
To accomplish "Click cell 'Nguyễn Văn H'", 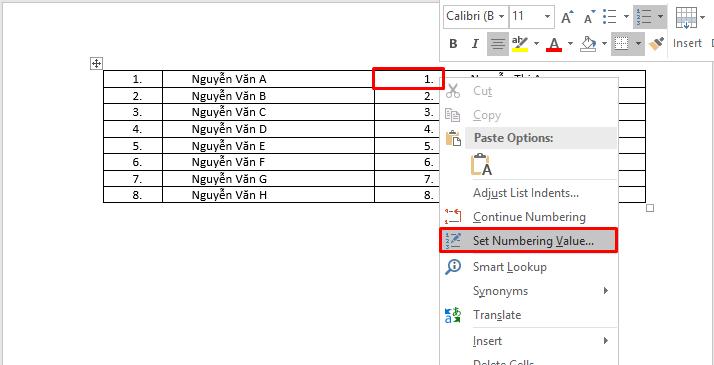I will (268, 195).
